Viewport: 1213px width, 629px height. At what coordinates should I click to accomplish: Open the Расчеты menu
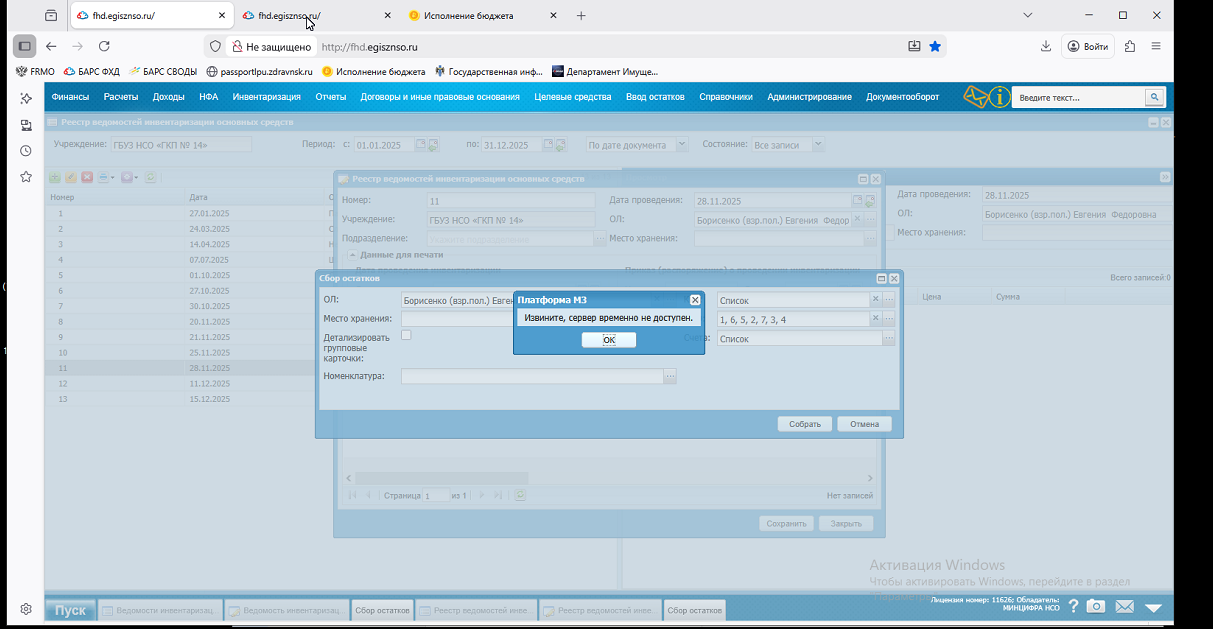(121, 97)
